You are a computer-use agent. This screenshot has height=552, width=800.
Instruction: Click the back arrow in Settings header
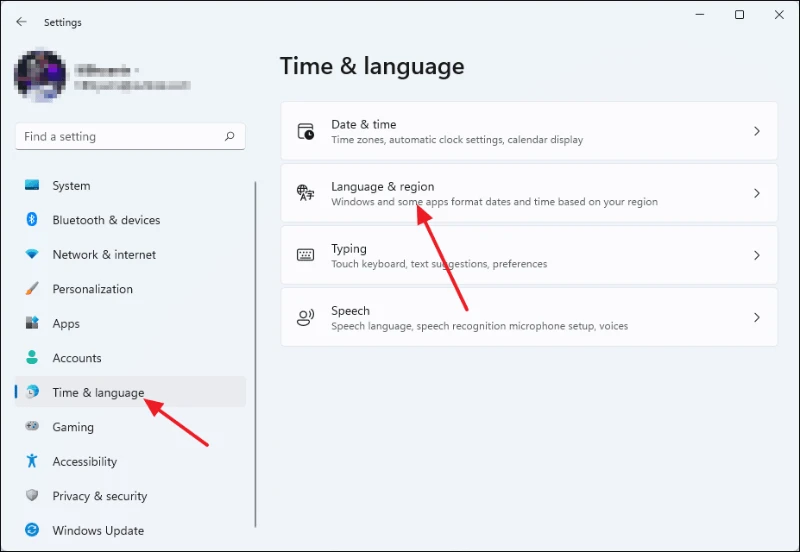click(x=21, y=22)
